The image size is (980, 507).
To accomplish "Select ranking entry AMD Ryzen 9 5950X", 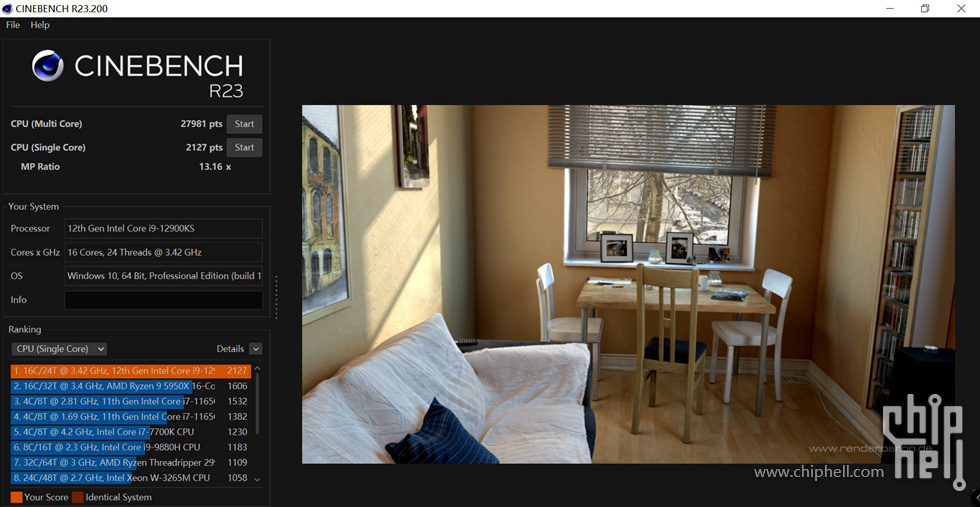I will pos(131,386).
